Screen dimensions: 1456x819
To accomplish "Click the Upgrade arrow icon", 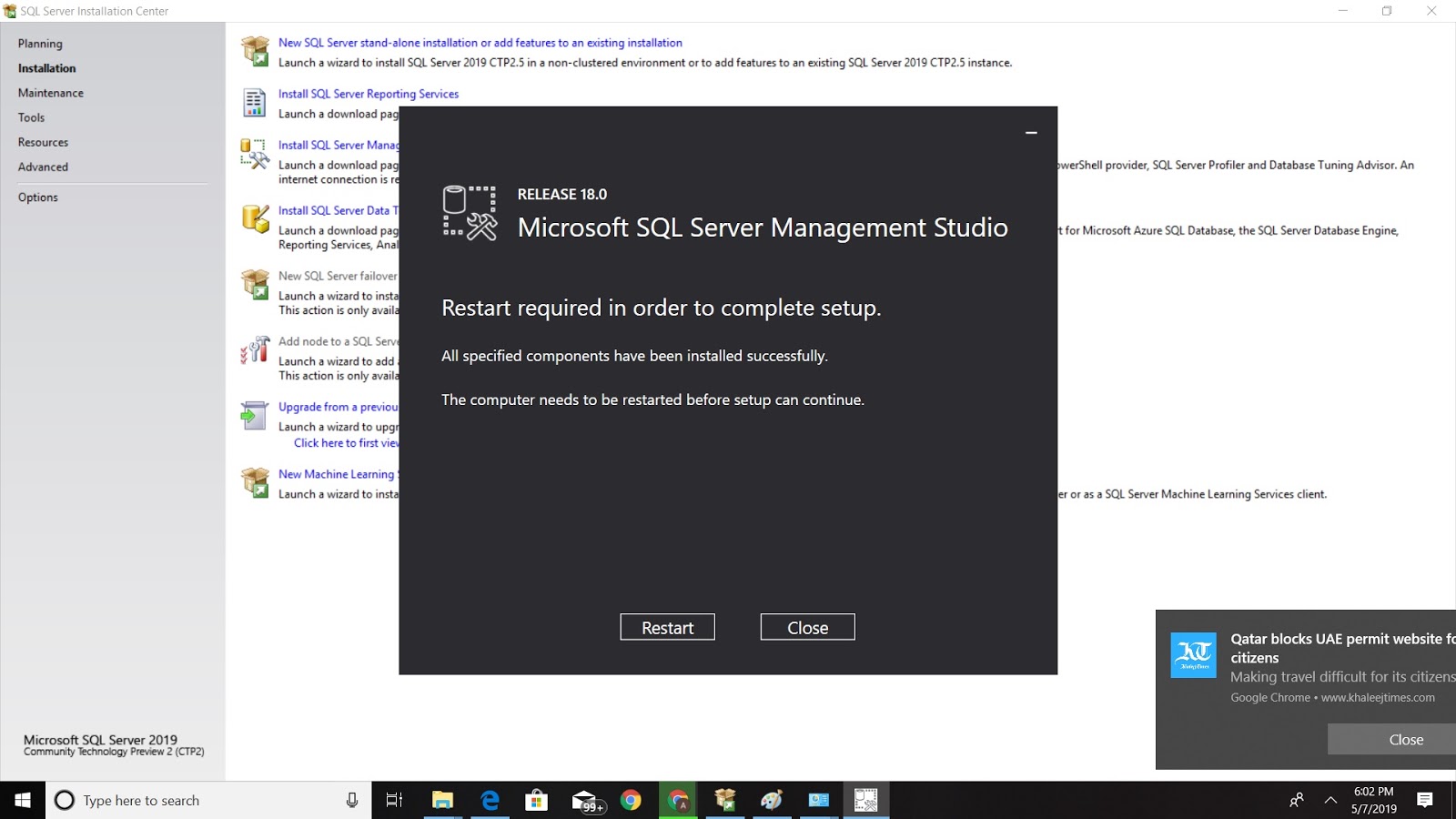I will (254, 415).
